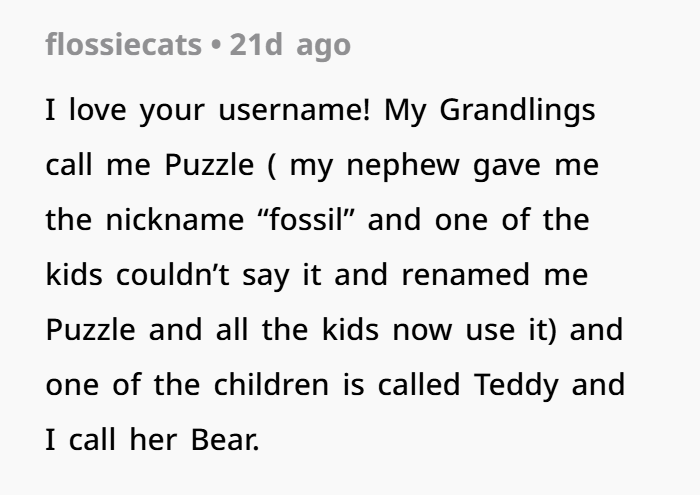Click the word love in first line

[98, 110]
